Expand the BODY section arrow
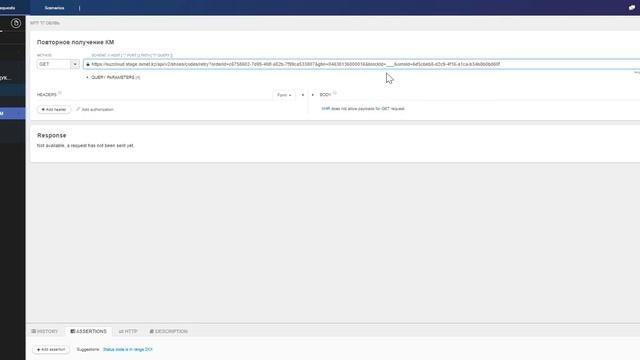Screen dimensions: 640x360 313,95
